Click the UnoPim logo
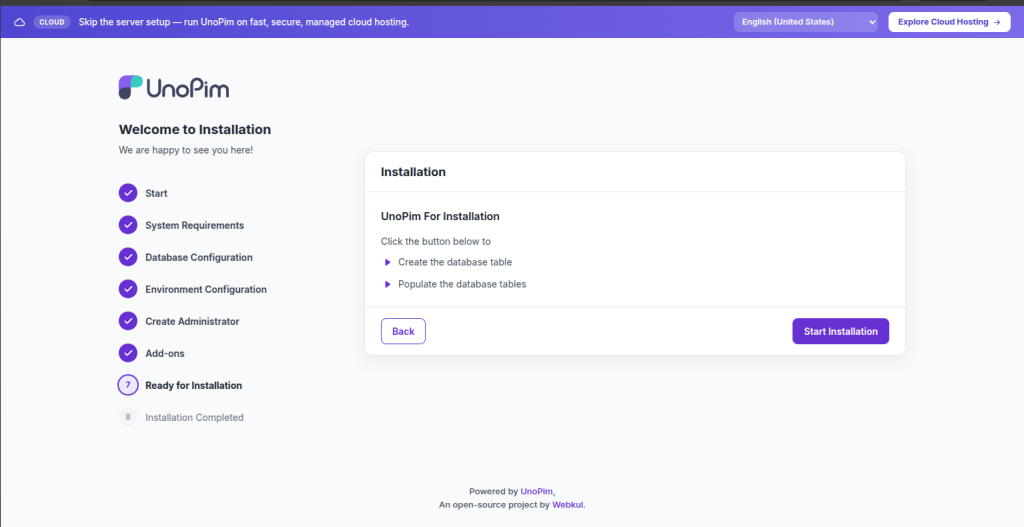 (x=174, y=88)
